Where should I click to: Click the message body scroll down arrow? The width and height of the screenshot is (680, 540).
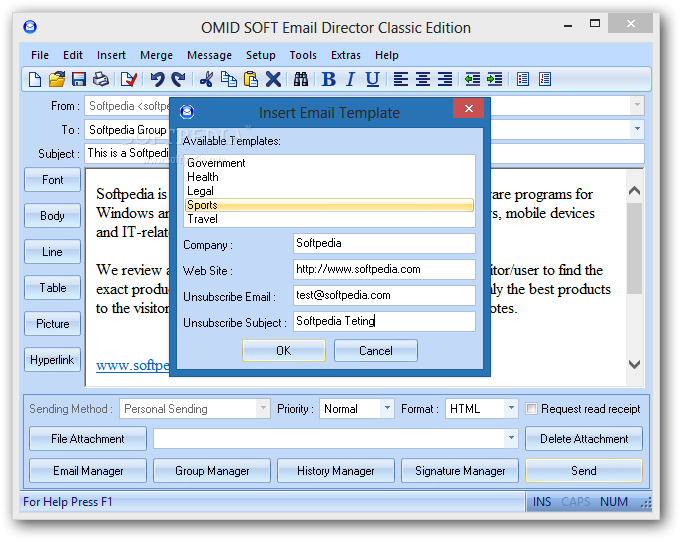click(634, 364)
